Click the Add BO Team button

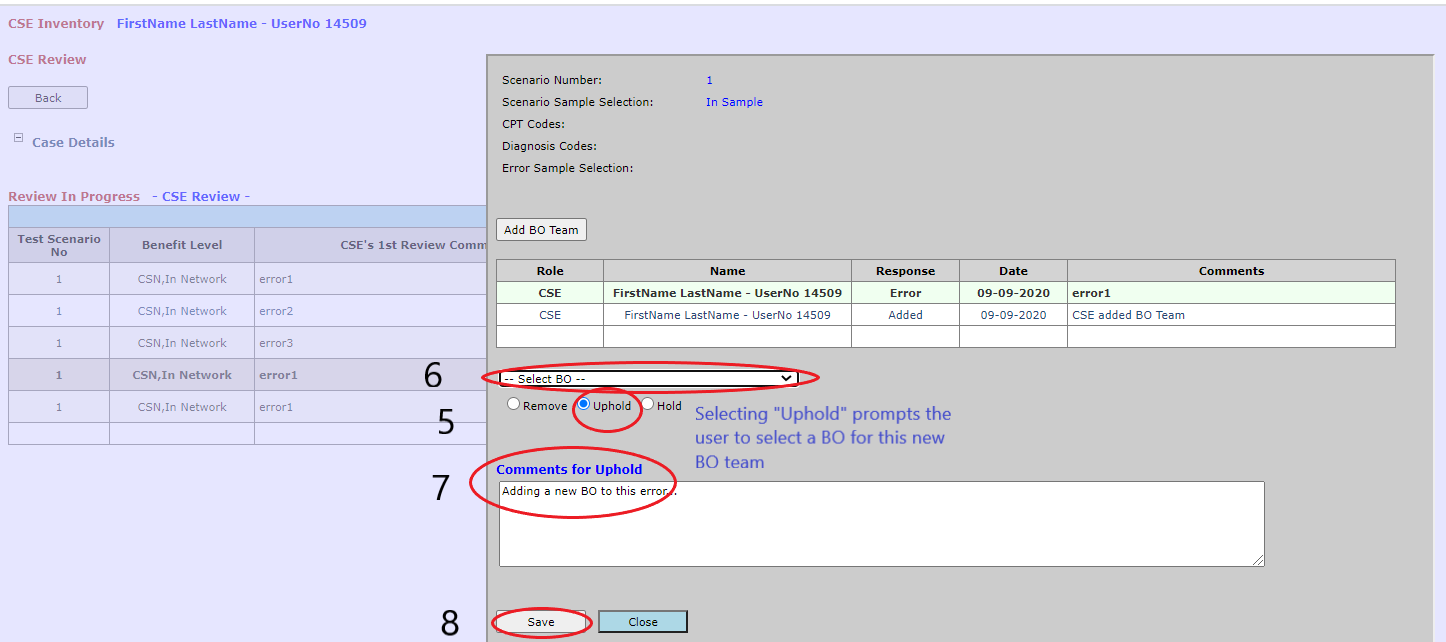(x=541, y=230)
